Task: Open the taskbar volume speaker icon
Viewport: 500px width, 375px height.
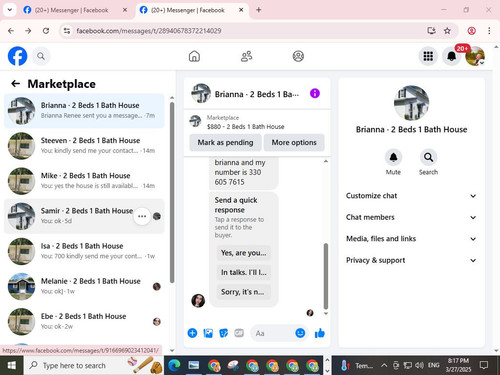Action: (420, 366)
